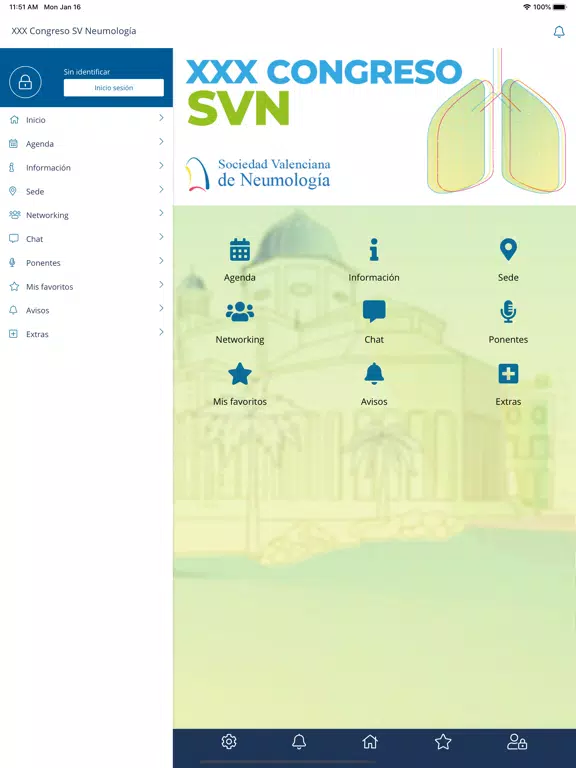576x768 pixels.
Task: Tap the Sociedad Valenciana de Neumología logo
Action: [x=258, y=173]
